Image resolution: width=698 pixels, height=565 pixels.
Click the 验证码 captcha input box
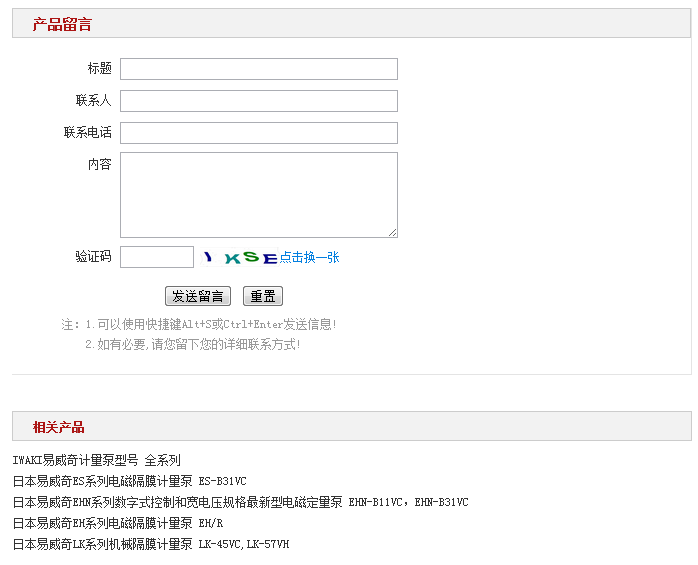157,257
